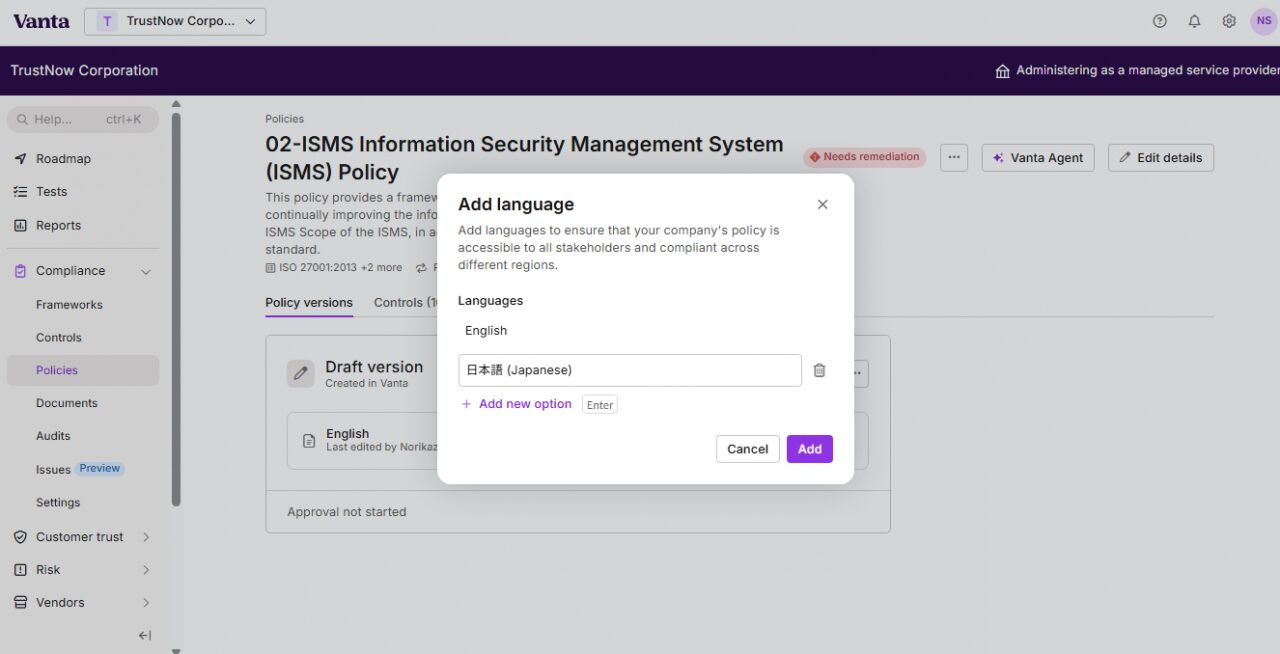Image resolution: width=1280 pixels, height=654 pixels.
Task: Click the English language entry in dialog
Action: click(x=486, y=331)
